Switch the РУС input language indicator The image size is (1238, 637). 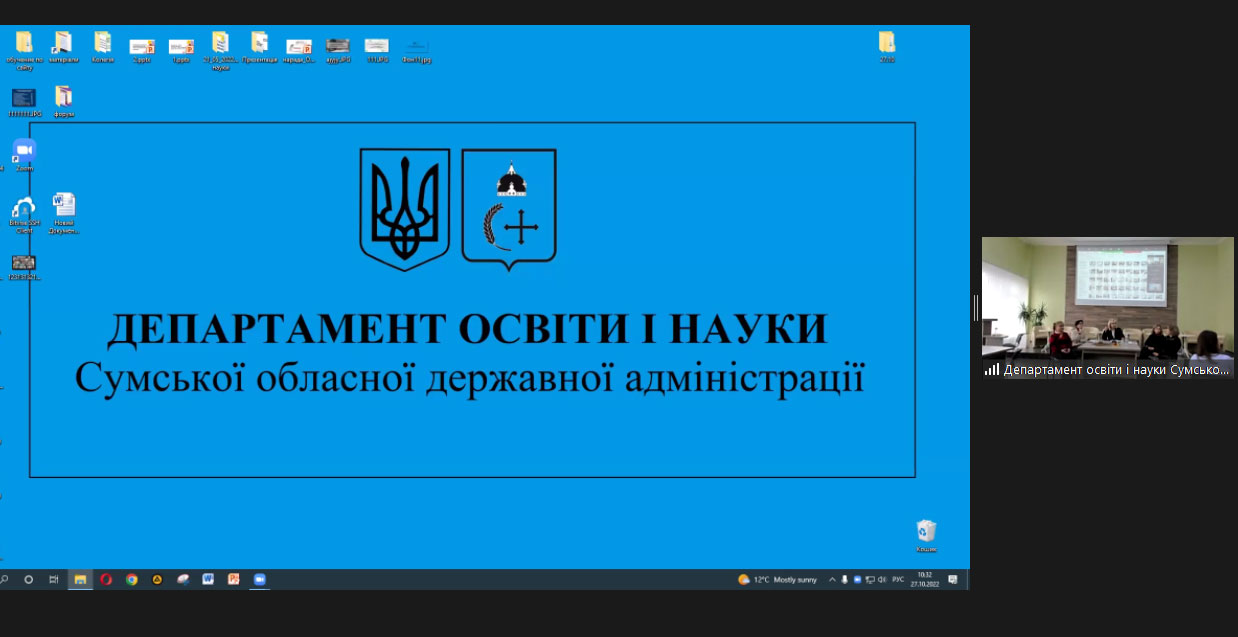point(898,579)
